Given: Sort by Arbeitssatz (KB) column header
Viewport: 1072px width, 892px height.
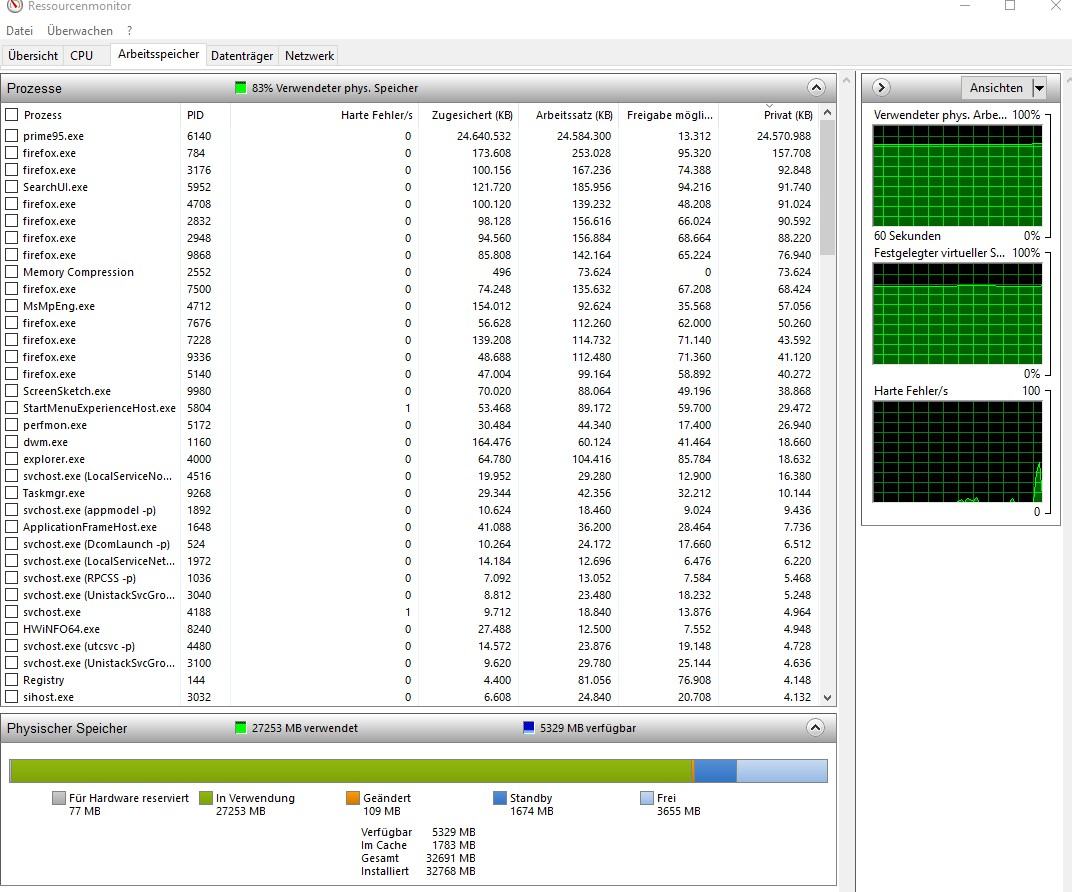Looking at the screenshot, I should click(x=569, y=115).
